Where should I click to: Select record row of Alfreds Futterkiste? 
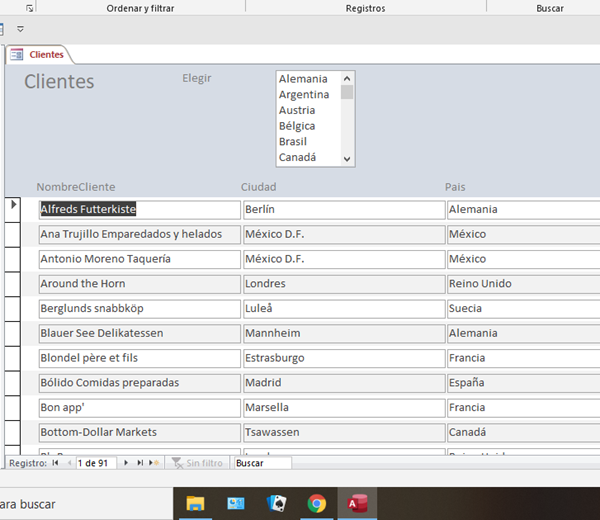point(14,209)
